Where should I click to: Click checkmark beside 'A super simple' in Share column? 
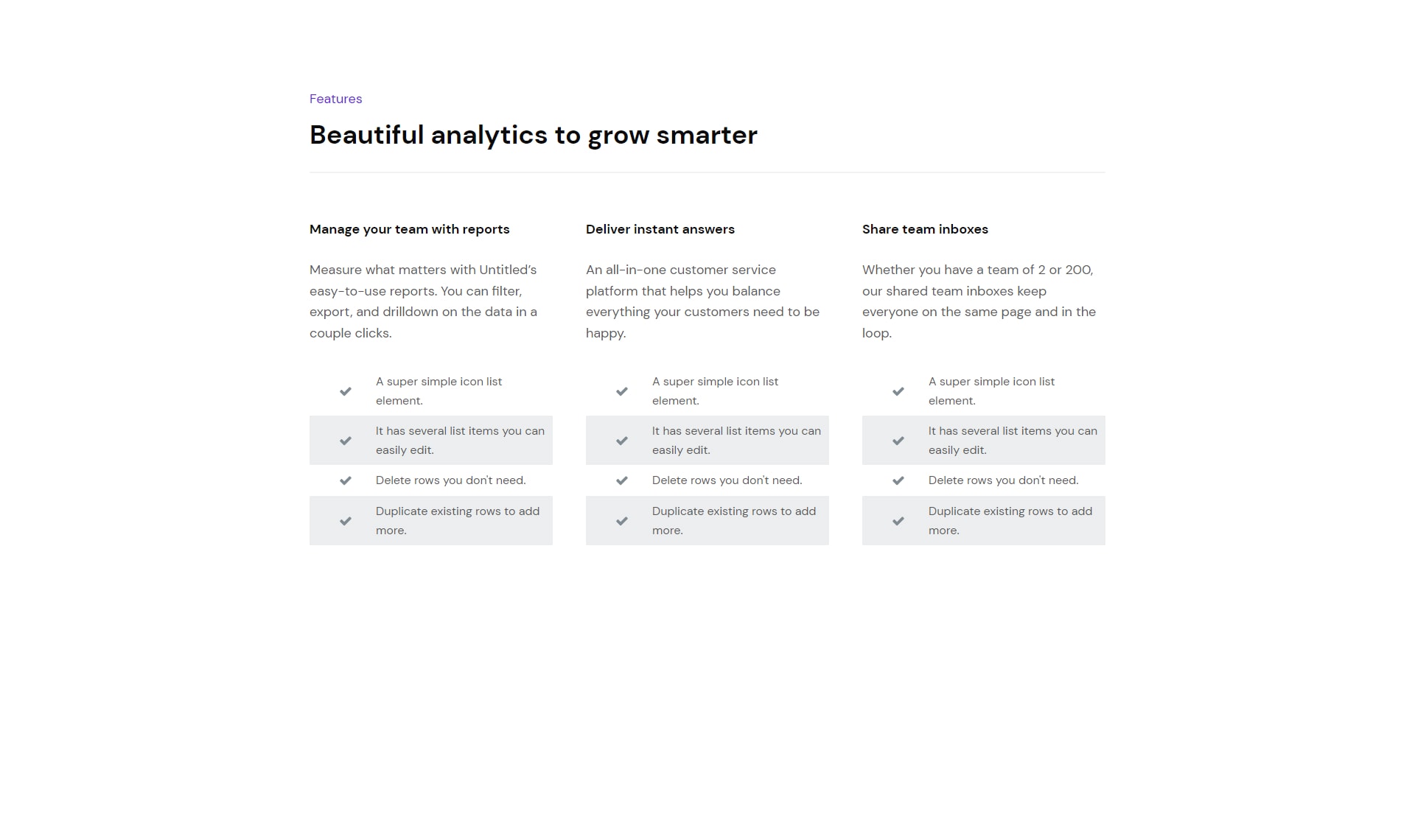898,391
